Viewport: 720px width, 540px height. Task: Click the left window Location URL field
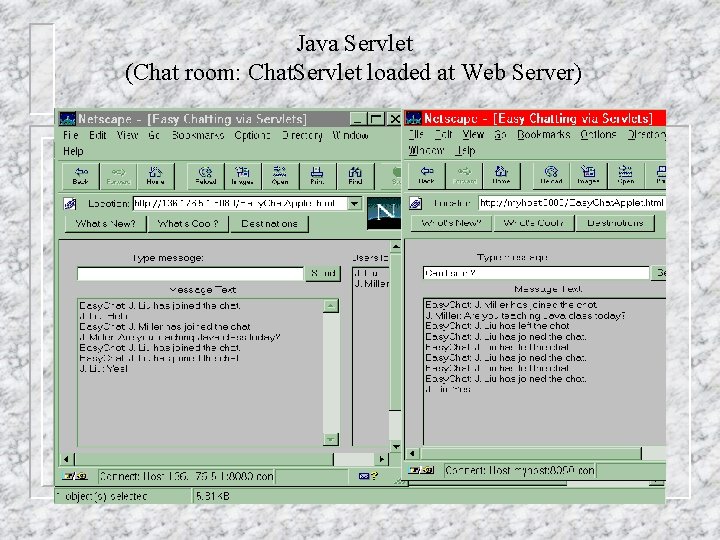[240, 203]
